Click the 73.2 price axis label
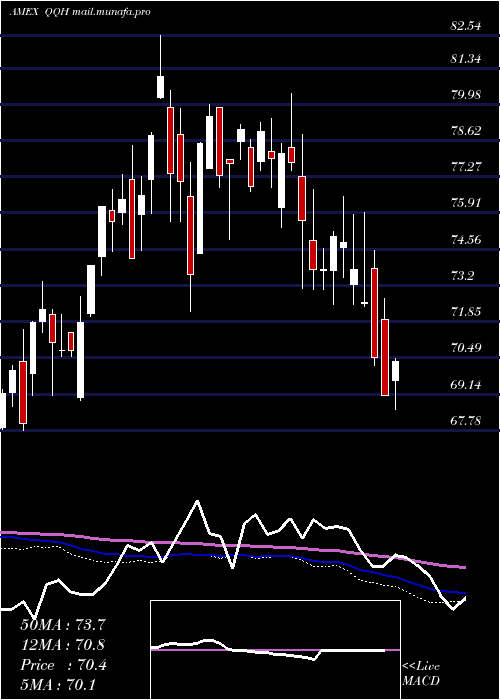Image resolution: width=500 pixels, height=700 pixels. coord(462,276)
